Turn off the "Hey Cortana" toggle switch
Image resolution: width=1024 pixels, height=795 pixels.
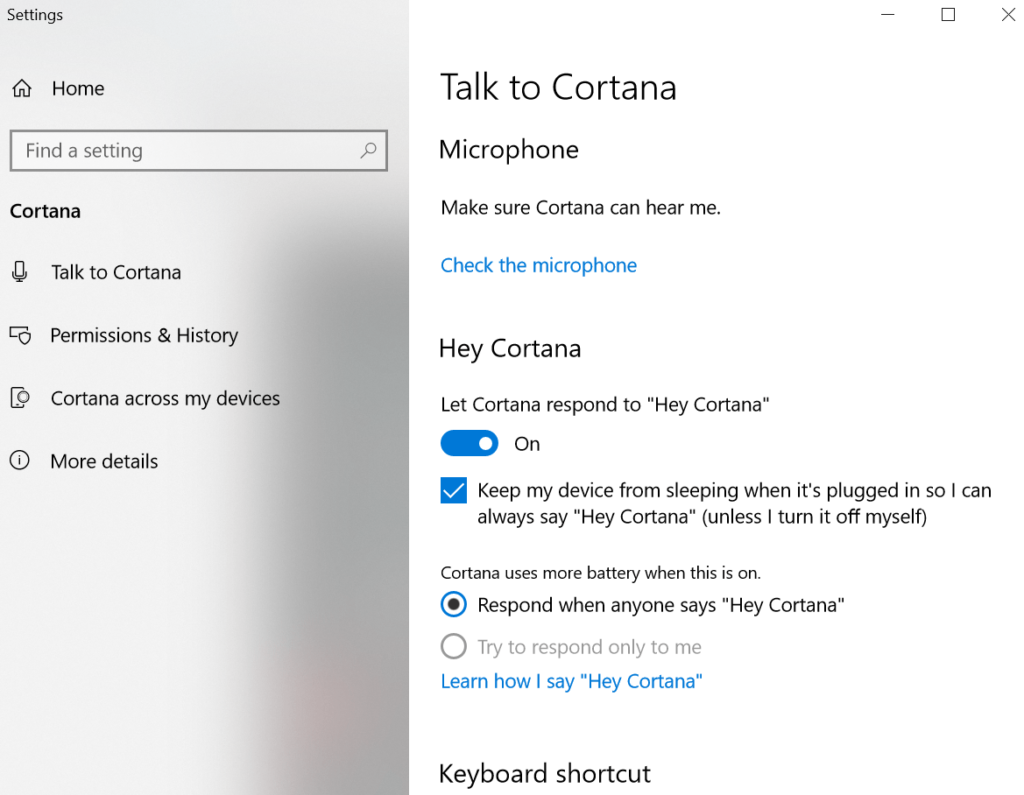pos(469,443)
